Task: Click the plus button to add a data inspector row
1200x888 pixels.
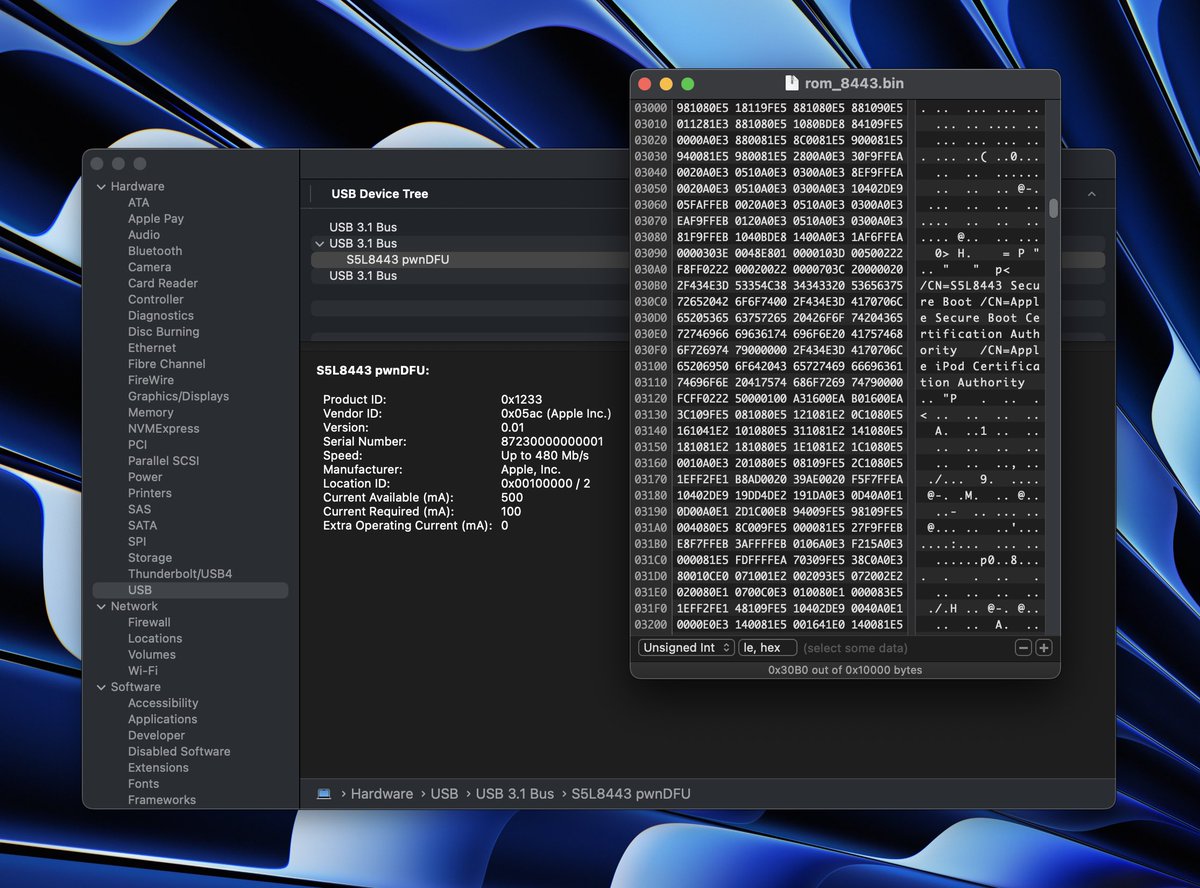Action: pos(1043,647)
